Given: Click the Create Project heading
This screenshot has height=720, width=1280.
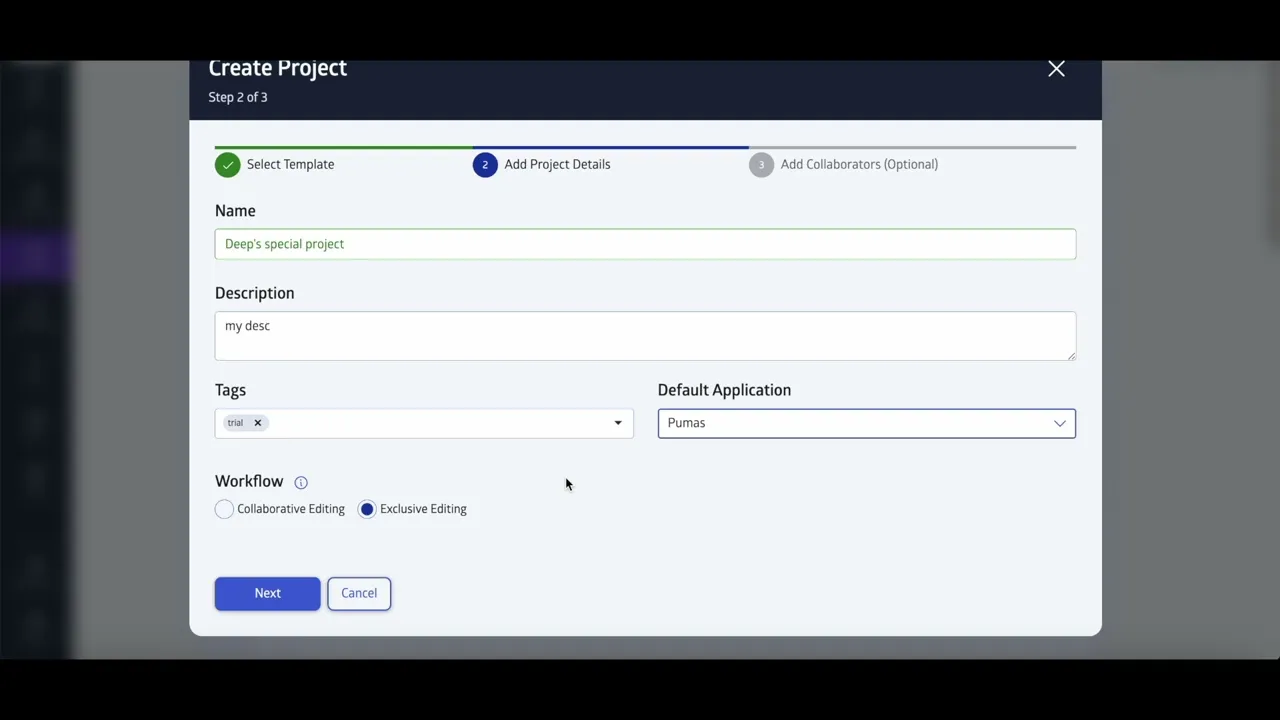Looking at the screenshot, I should point(278,68).
